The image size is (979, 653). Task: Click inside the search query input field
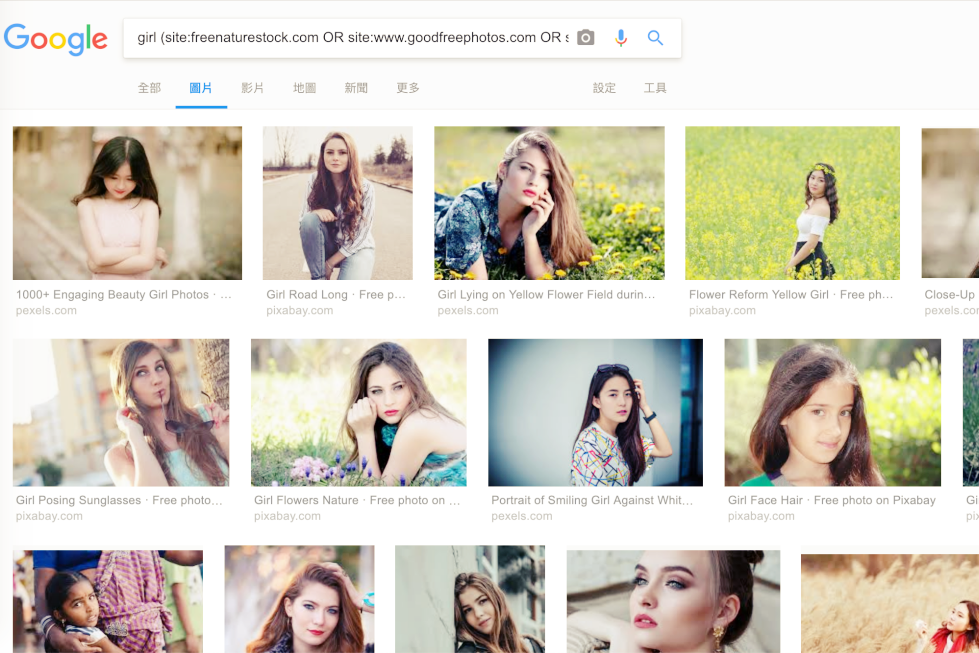[350, 37]
